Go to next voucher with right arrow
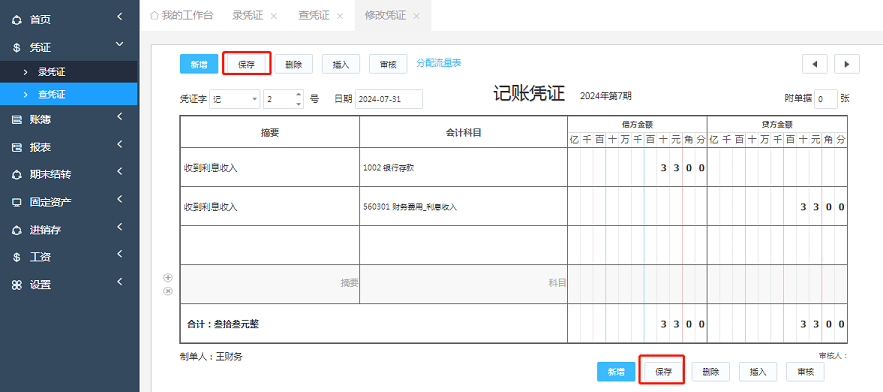 (846, 64)
